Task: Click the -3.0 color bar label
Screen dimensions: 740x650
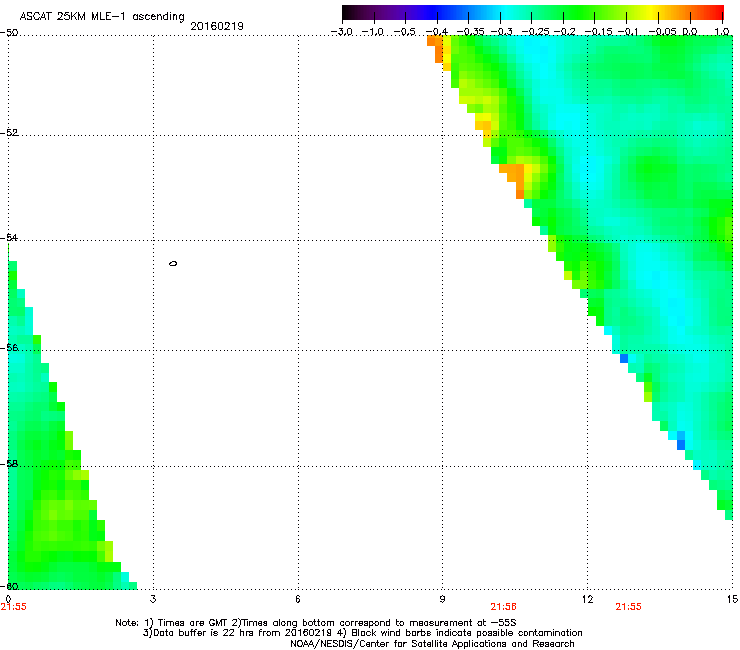Action: tap(341, 32)
